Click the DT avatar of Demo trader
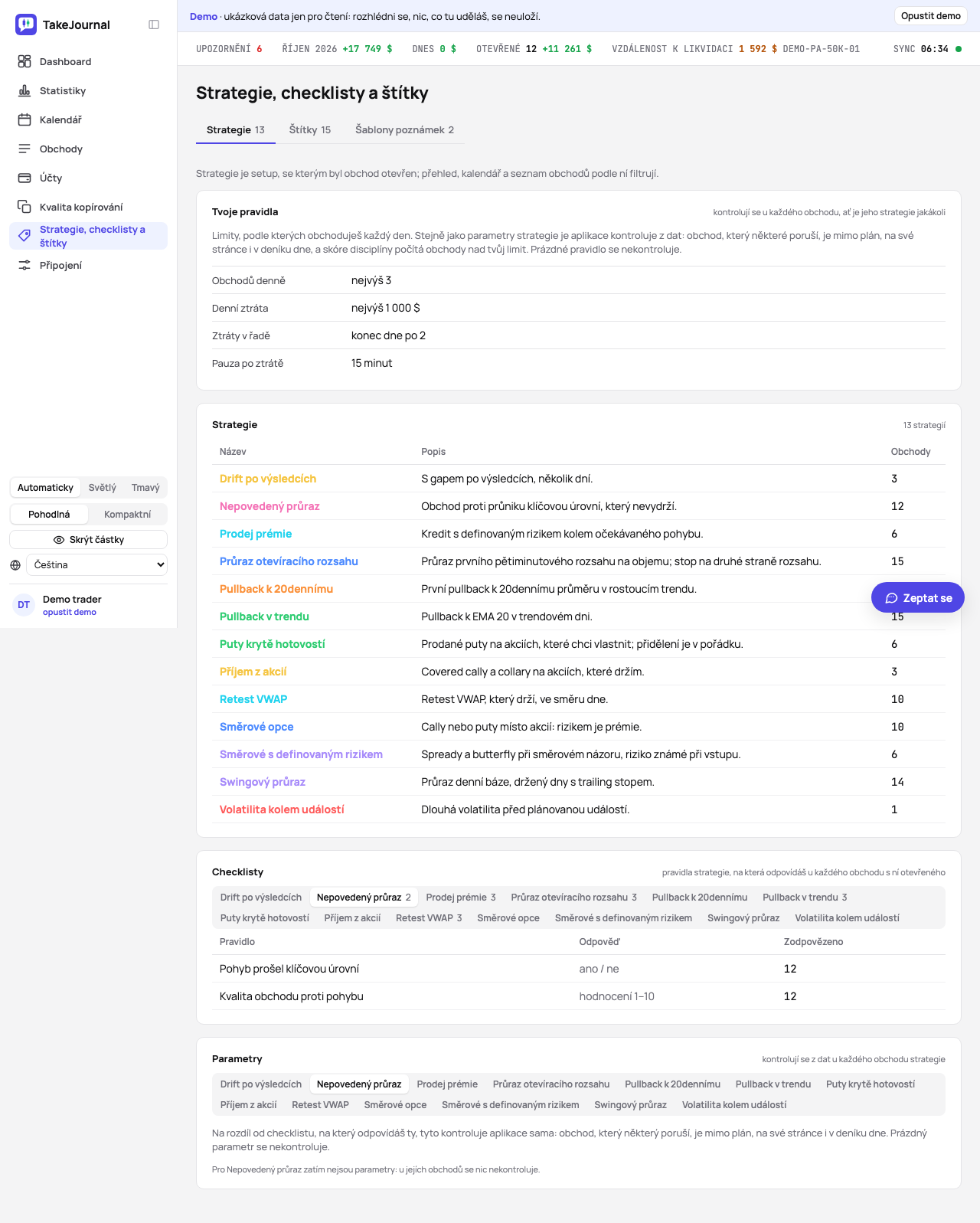Image resolution: width=980 pixels, height=1223 pixels. [24, 605]
